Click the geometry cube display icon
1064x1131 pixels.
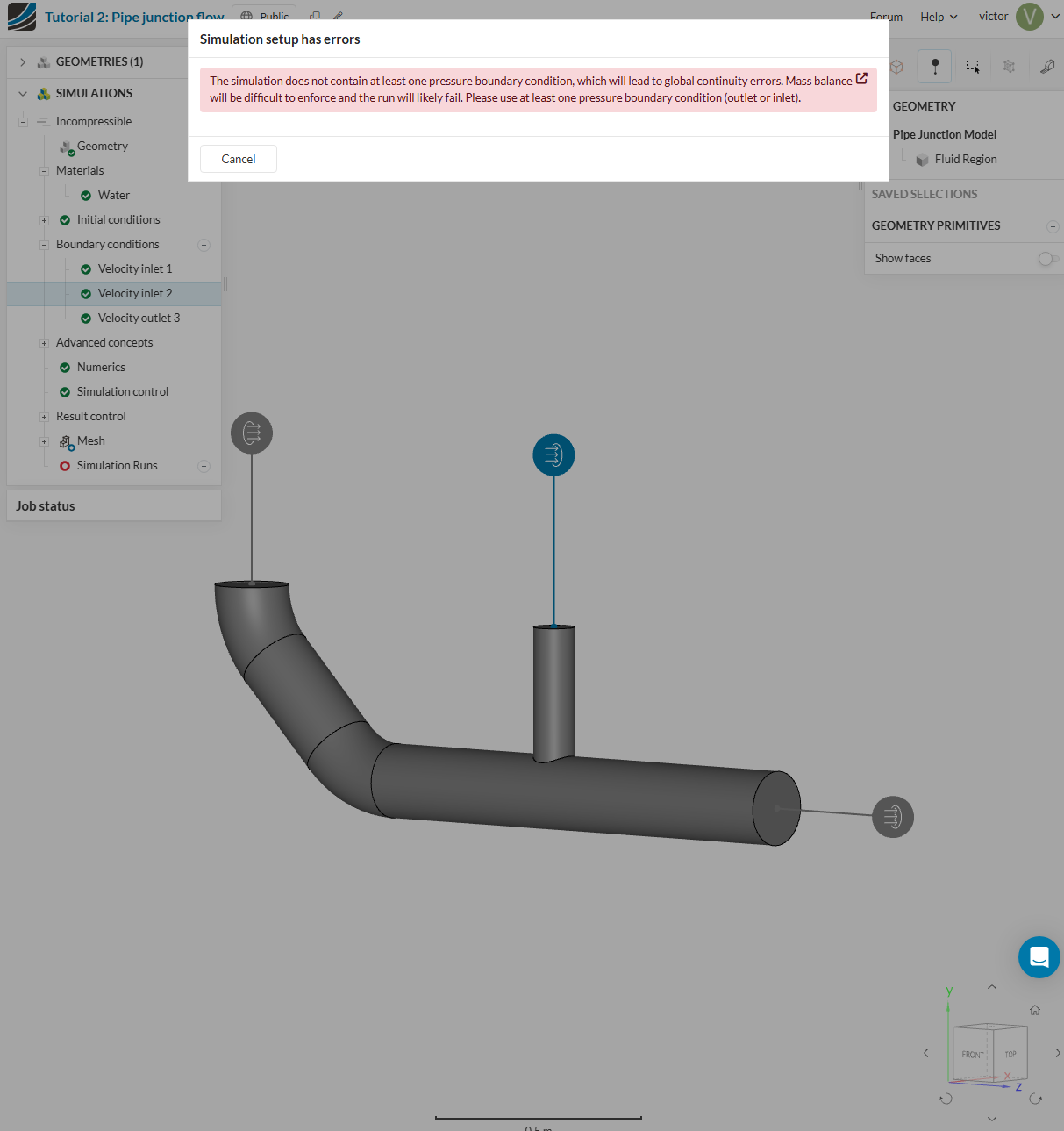tap(896, 67)
